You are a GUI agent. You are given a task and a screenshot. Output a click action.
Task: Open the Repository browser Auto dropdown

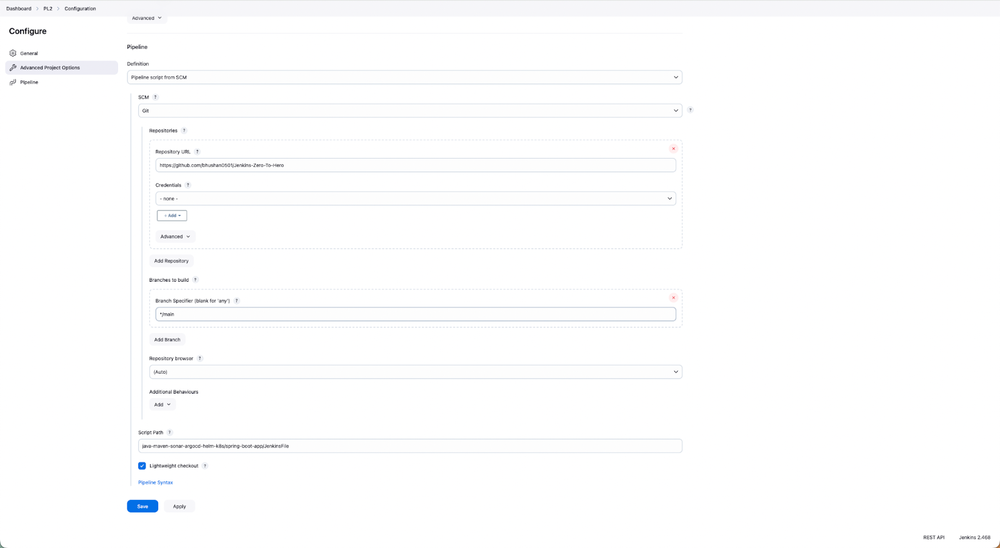415,372
